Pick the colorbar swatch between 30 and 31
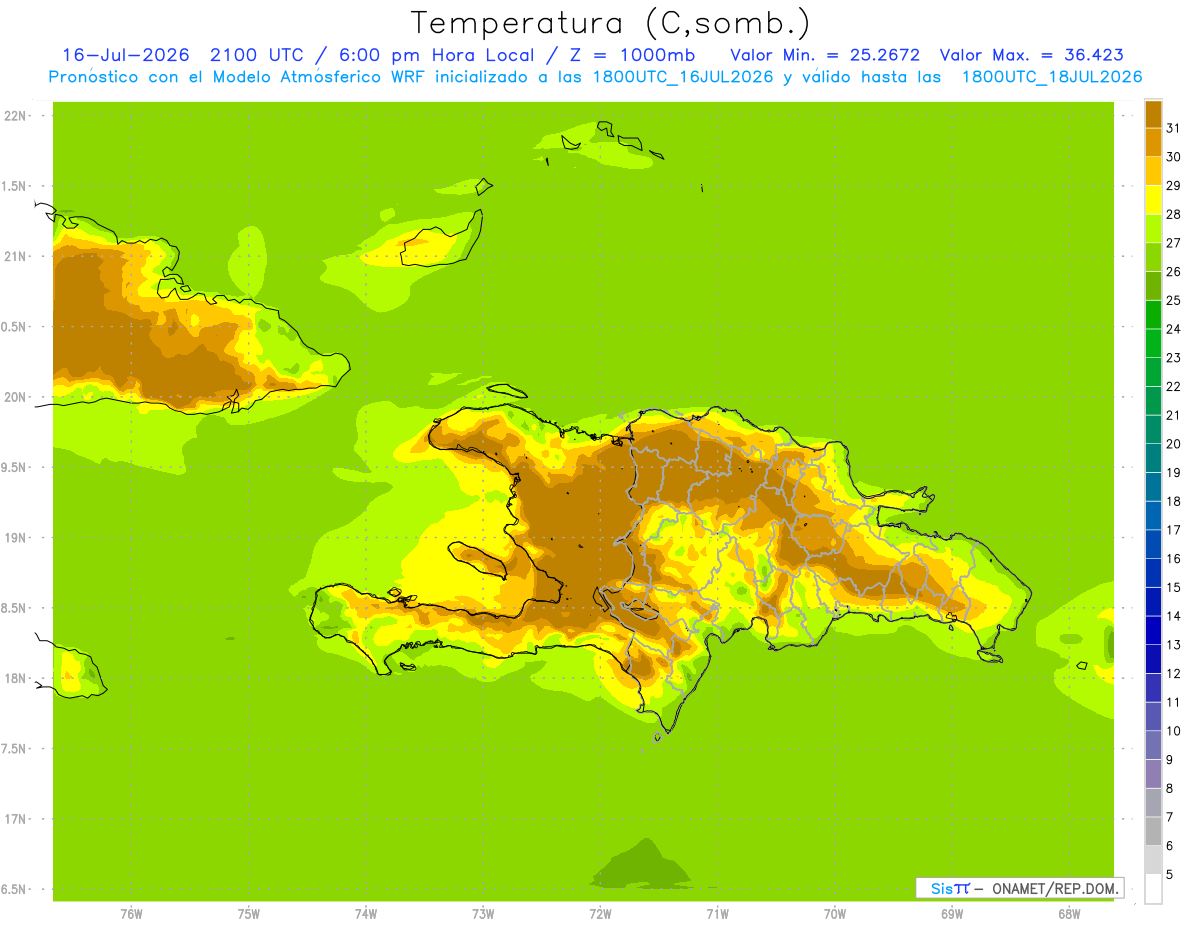 [1153, 142]
